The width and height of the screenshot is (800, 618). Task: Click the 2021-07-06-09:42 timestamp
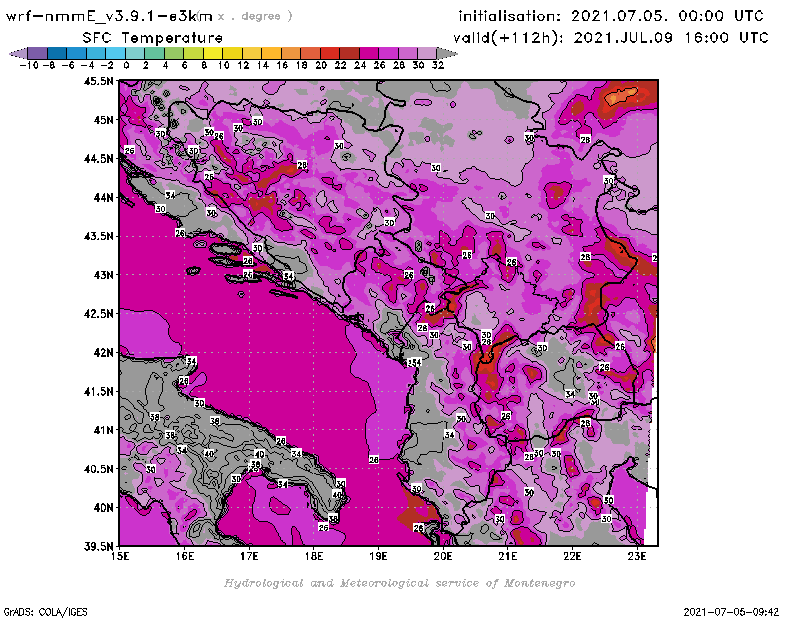coord(731,612)
